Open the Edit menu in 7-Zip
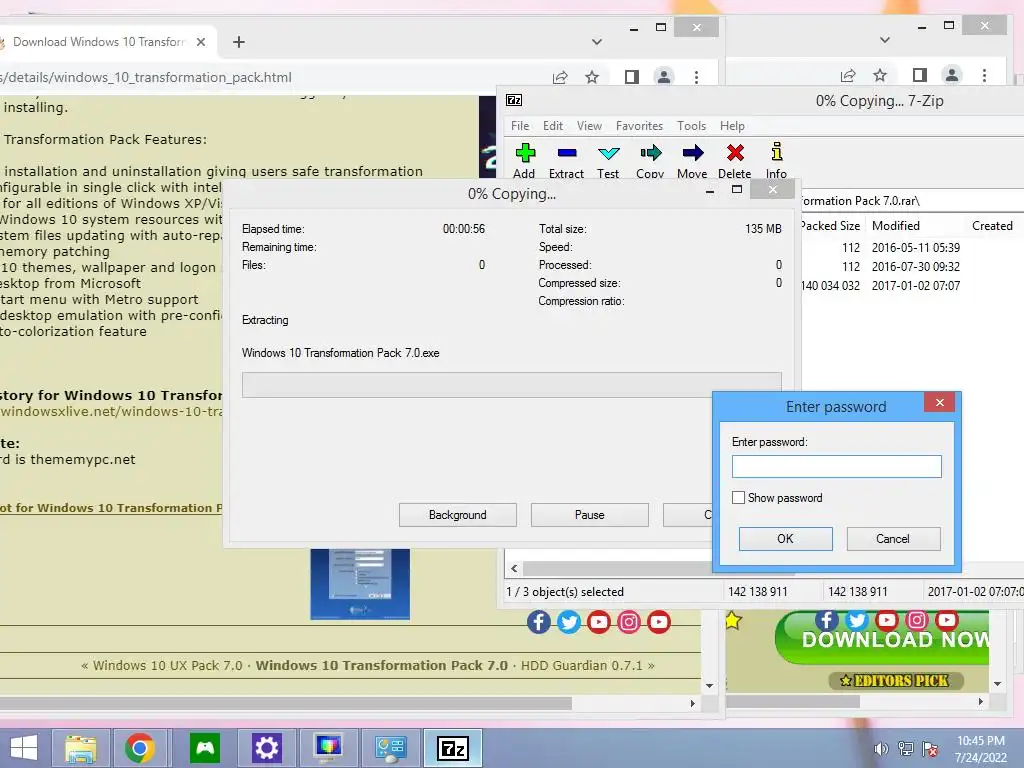 [x=552, y=125]
